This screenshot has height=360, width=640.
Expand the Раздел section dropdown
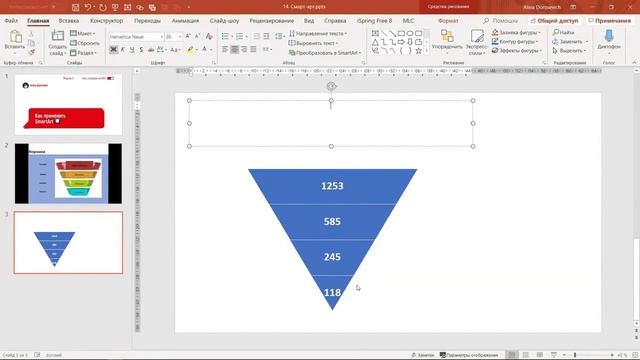pos(83,53)
